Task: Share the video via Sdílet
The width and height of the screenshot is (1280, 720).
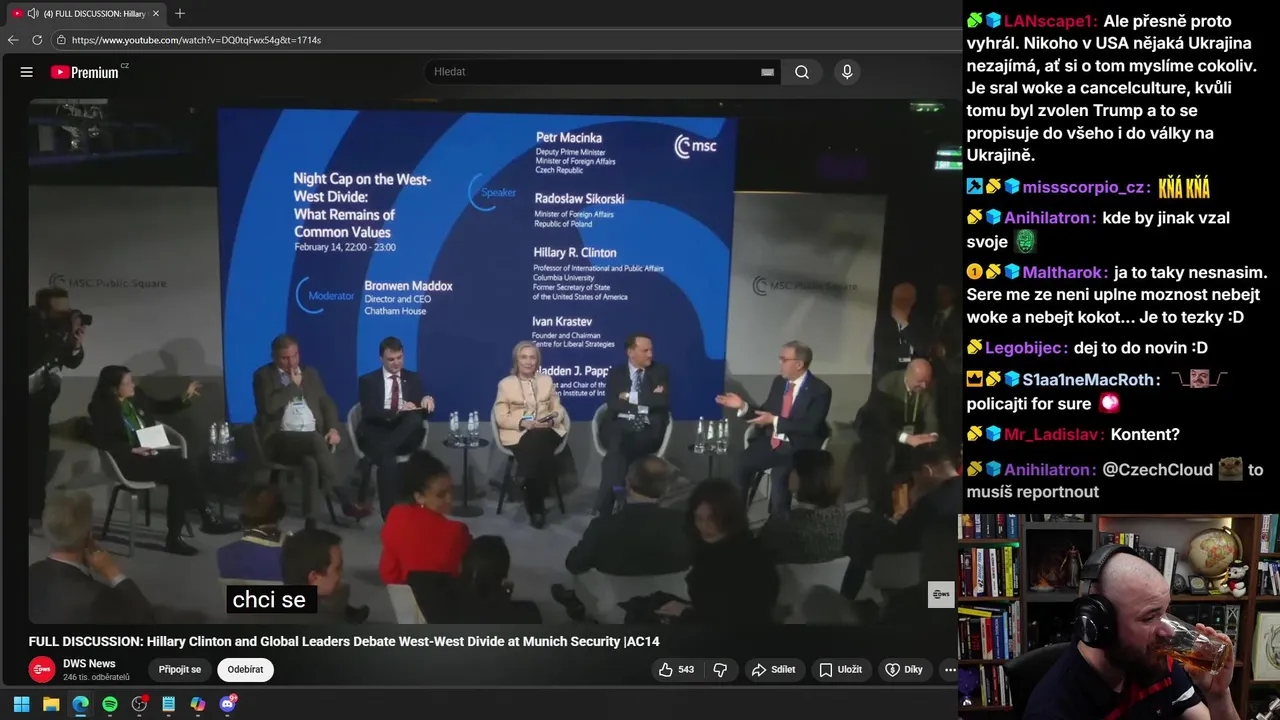Action: tap(773, 670)
